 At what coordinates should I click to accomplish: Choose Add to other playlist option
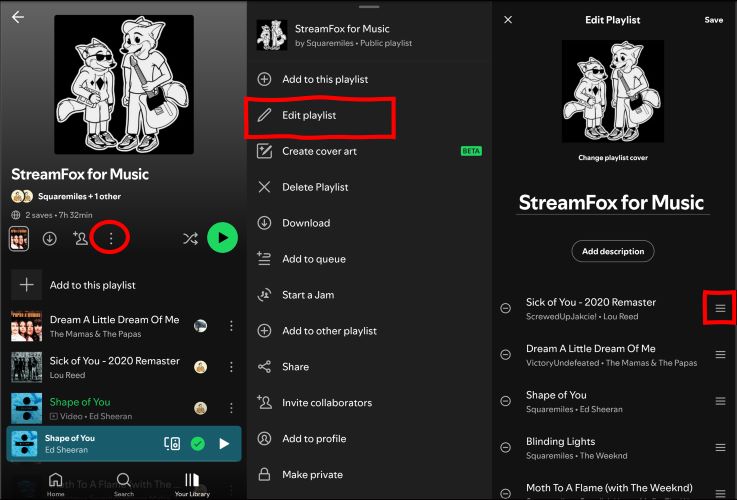click(x=369, y=331)
